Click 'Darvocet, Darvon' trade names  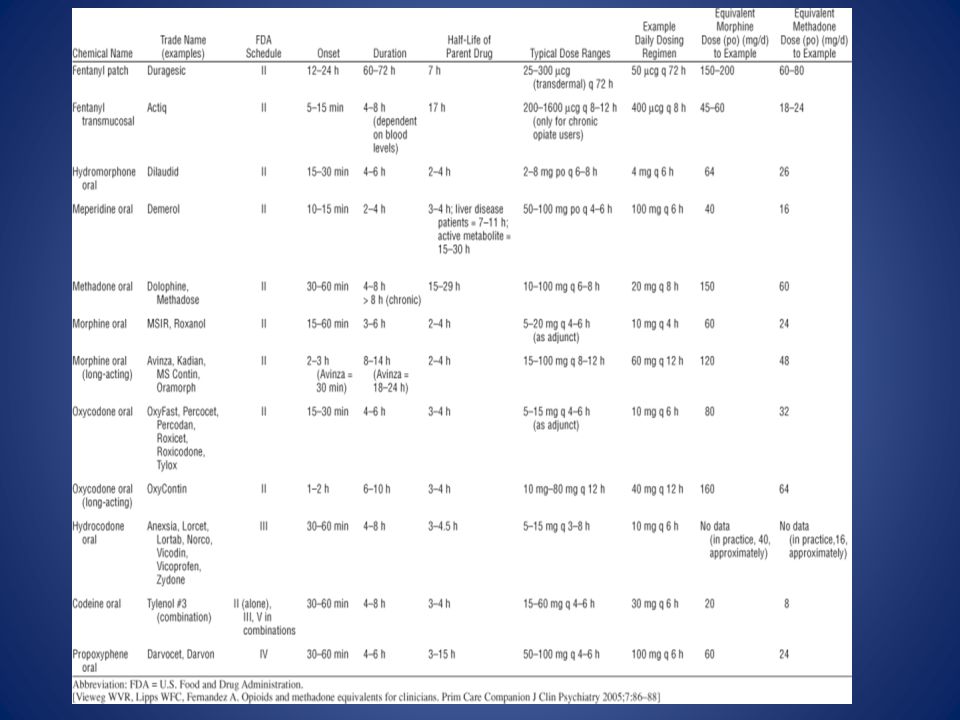click(180, 654)
